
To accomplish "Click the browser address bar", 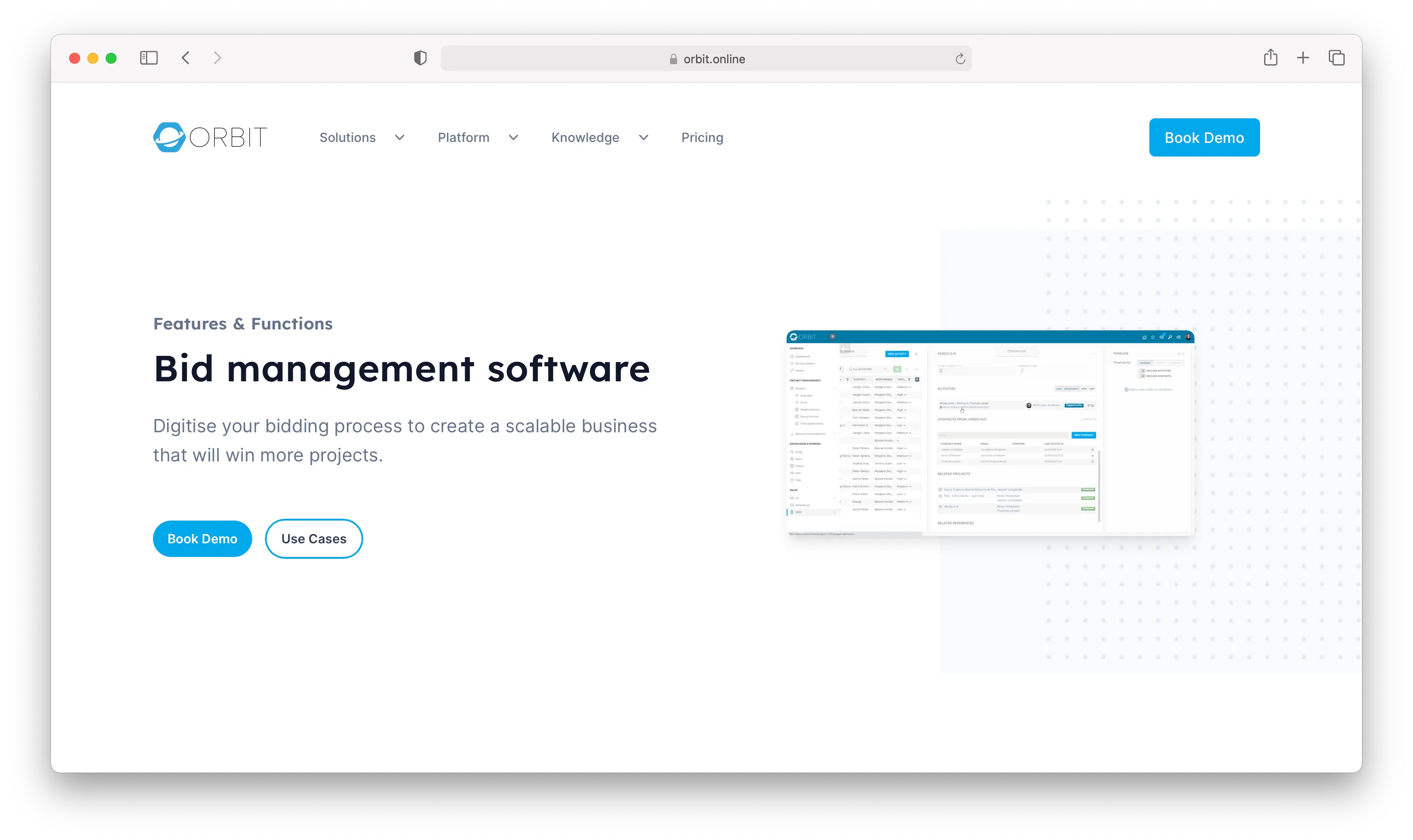I will point(706,58).
